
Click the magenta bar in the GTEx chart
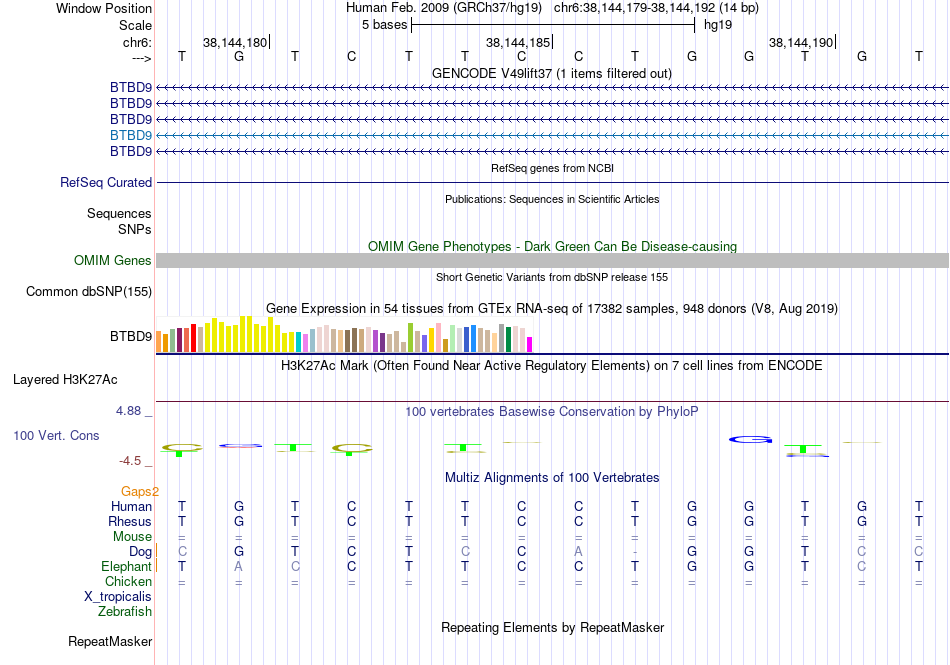[x=530, y=345]
